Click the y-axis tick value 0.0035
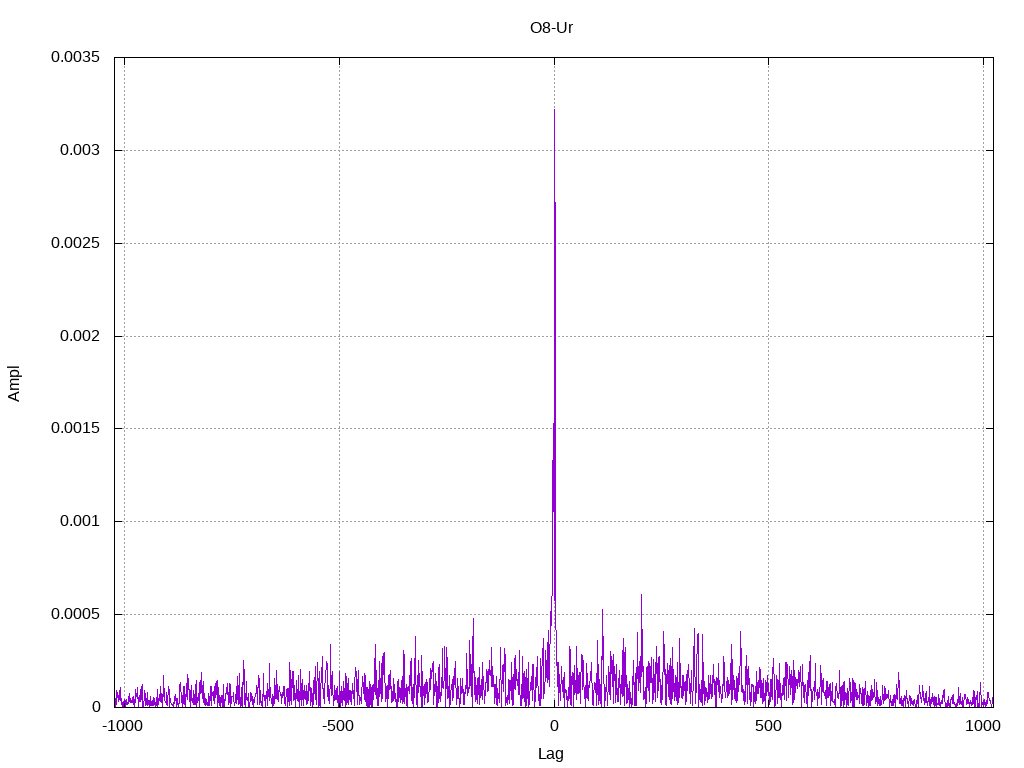1024x768 pixels. click(76, 57)
